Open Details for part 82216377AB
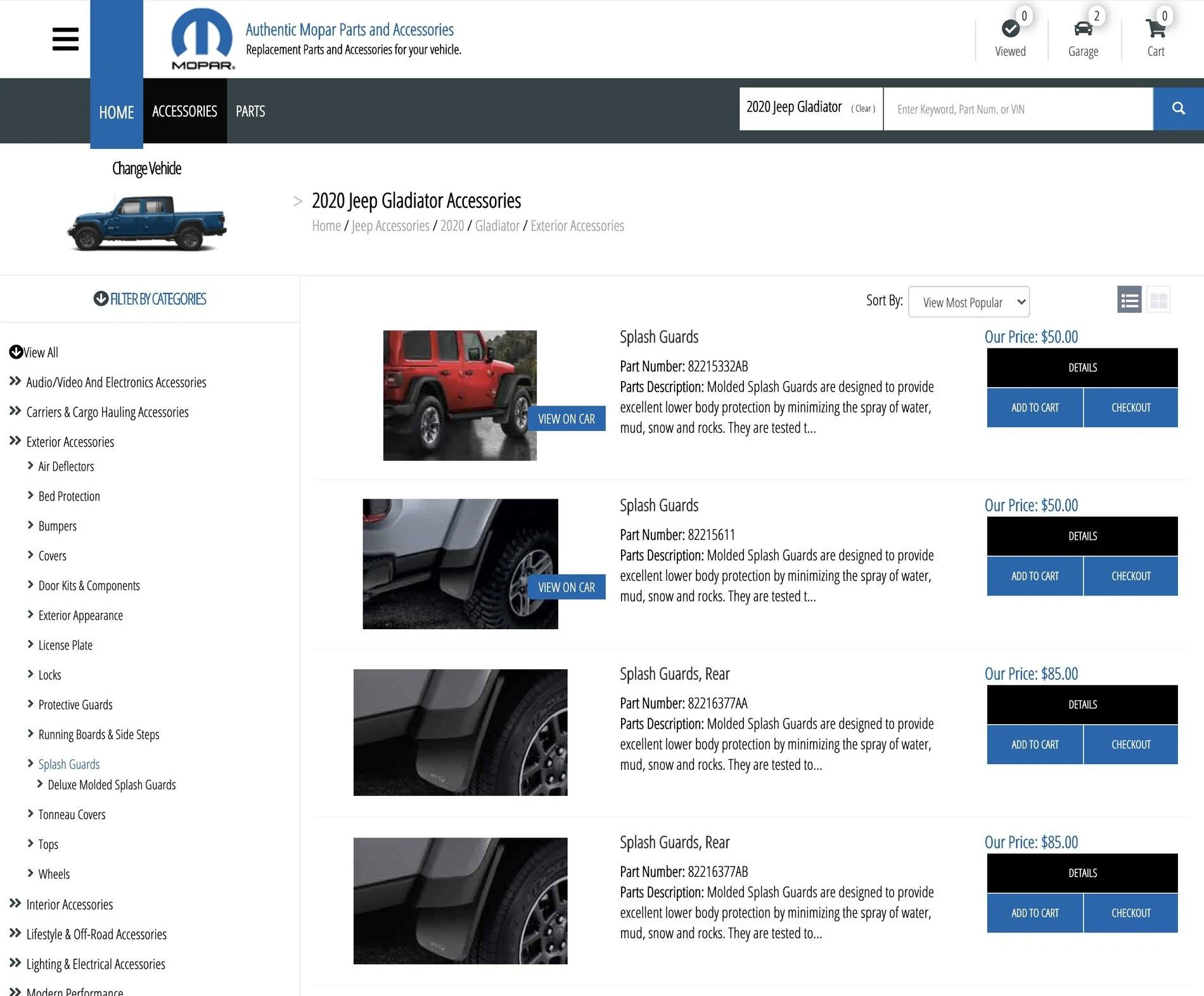 tap(1082, 873)
